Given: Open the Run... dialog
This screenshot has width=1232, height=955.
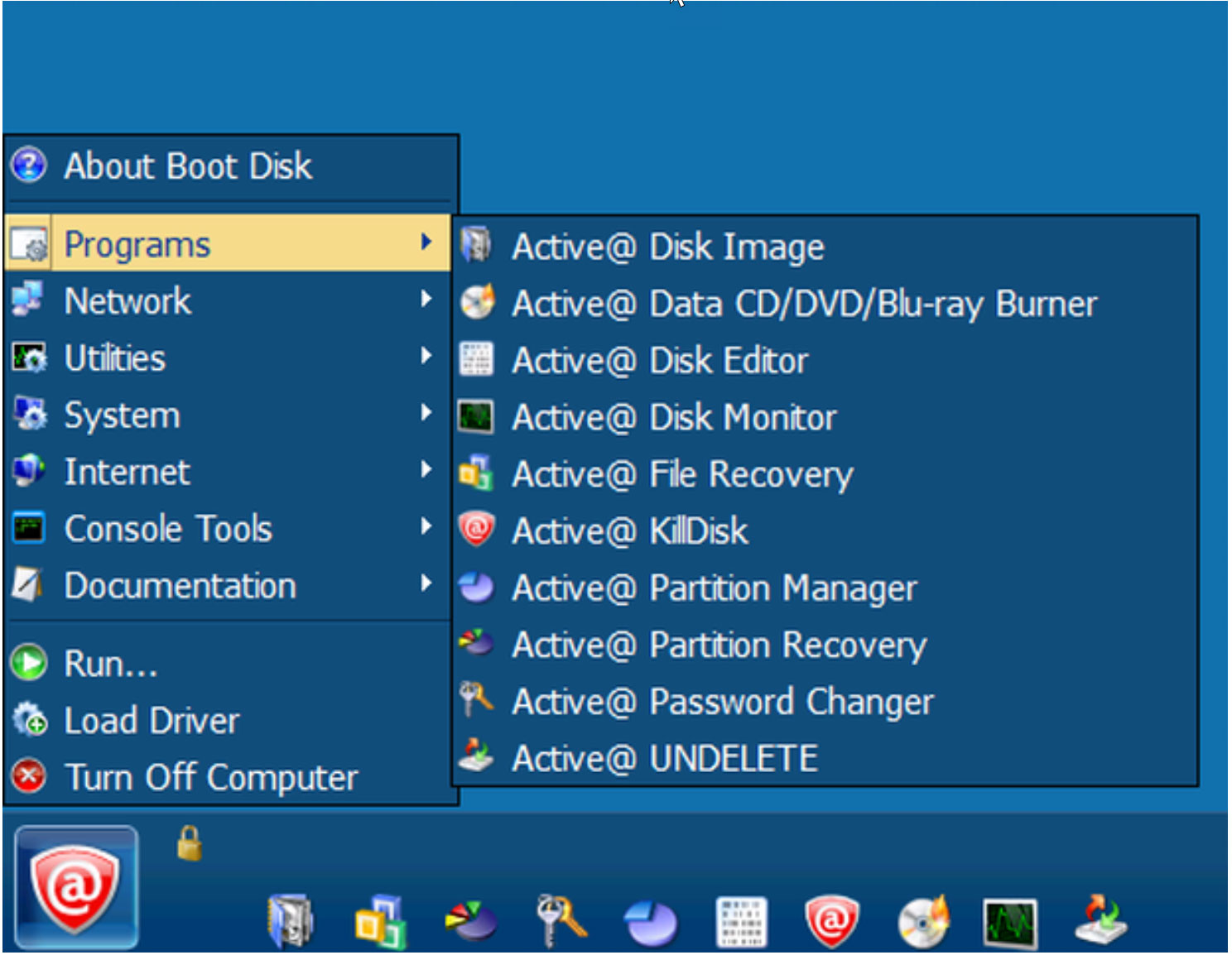Looking at the screenshot, I should point(110,662).
